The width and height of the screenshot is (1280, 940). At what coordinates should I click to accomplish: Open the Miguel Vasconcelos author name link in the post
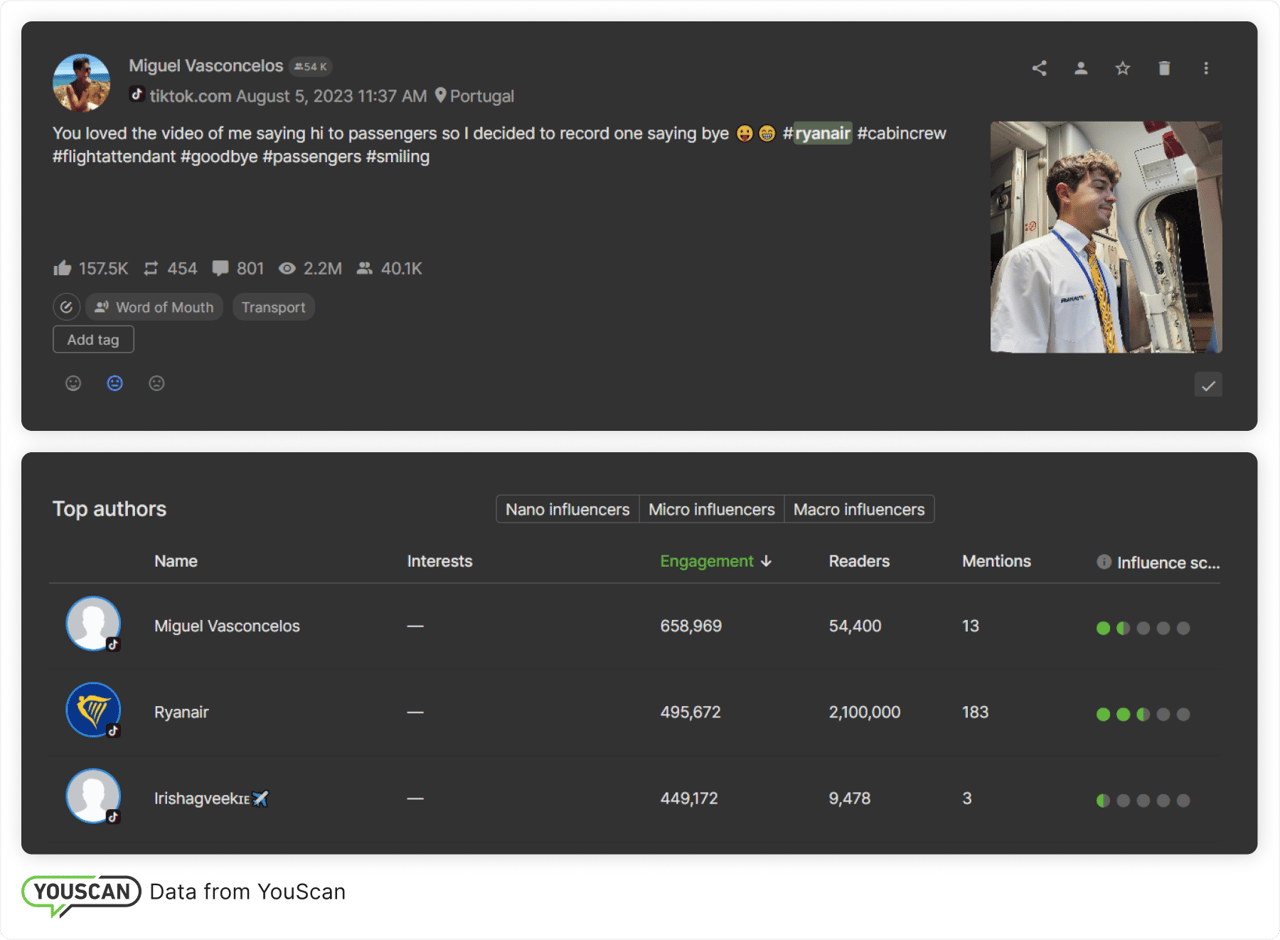pyautogui.click(x=206, y=66)
